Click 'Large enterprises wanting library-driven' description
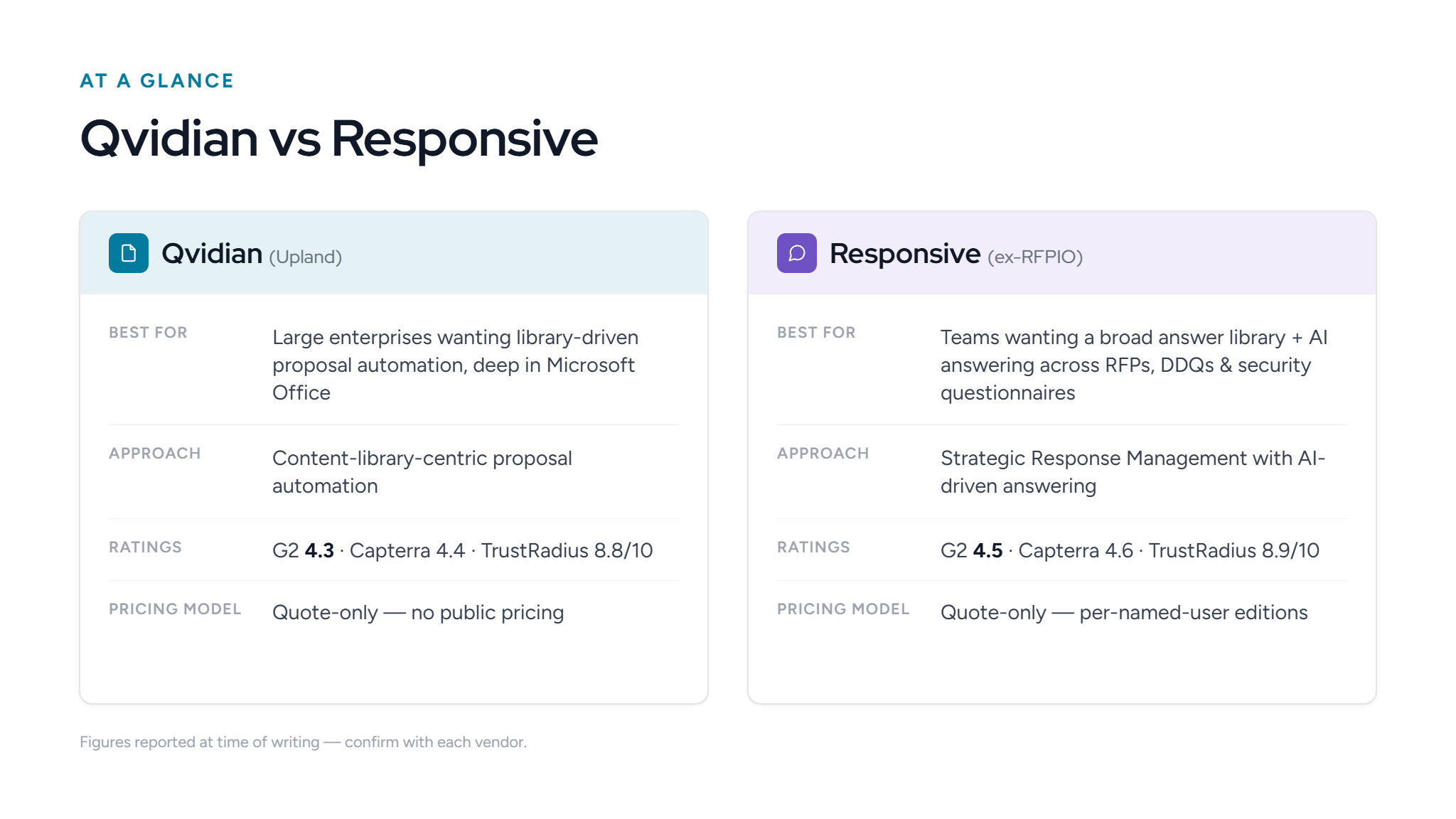This screenshot has width=1456, height=819. click(456, 365)
